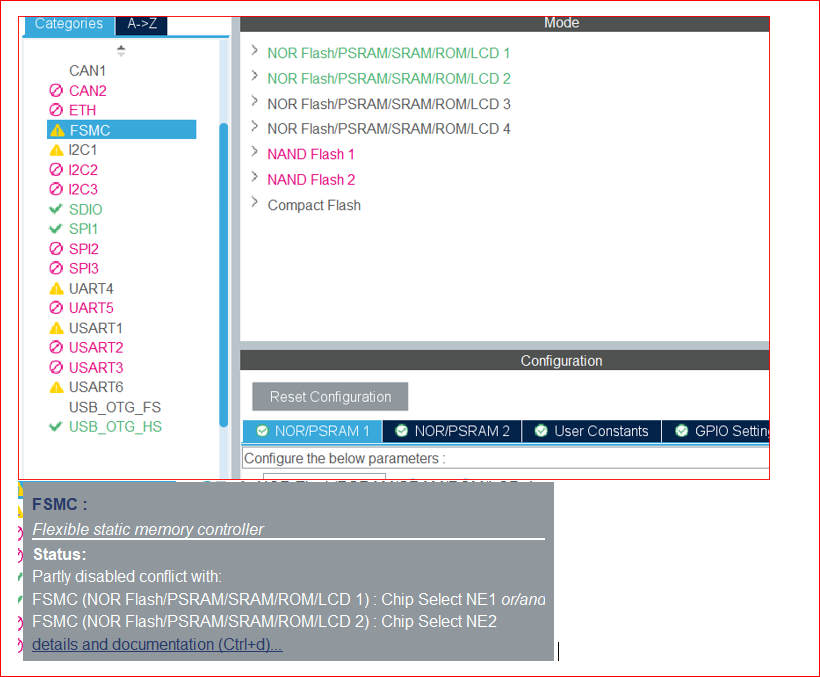Click the check icon on GPIO Settings tab
This screenshot has width=820, height=677.
click(x=681, y=431)
